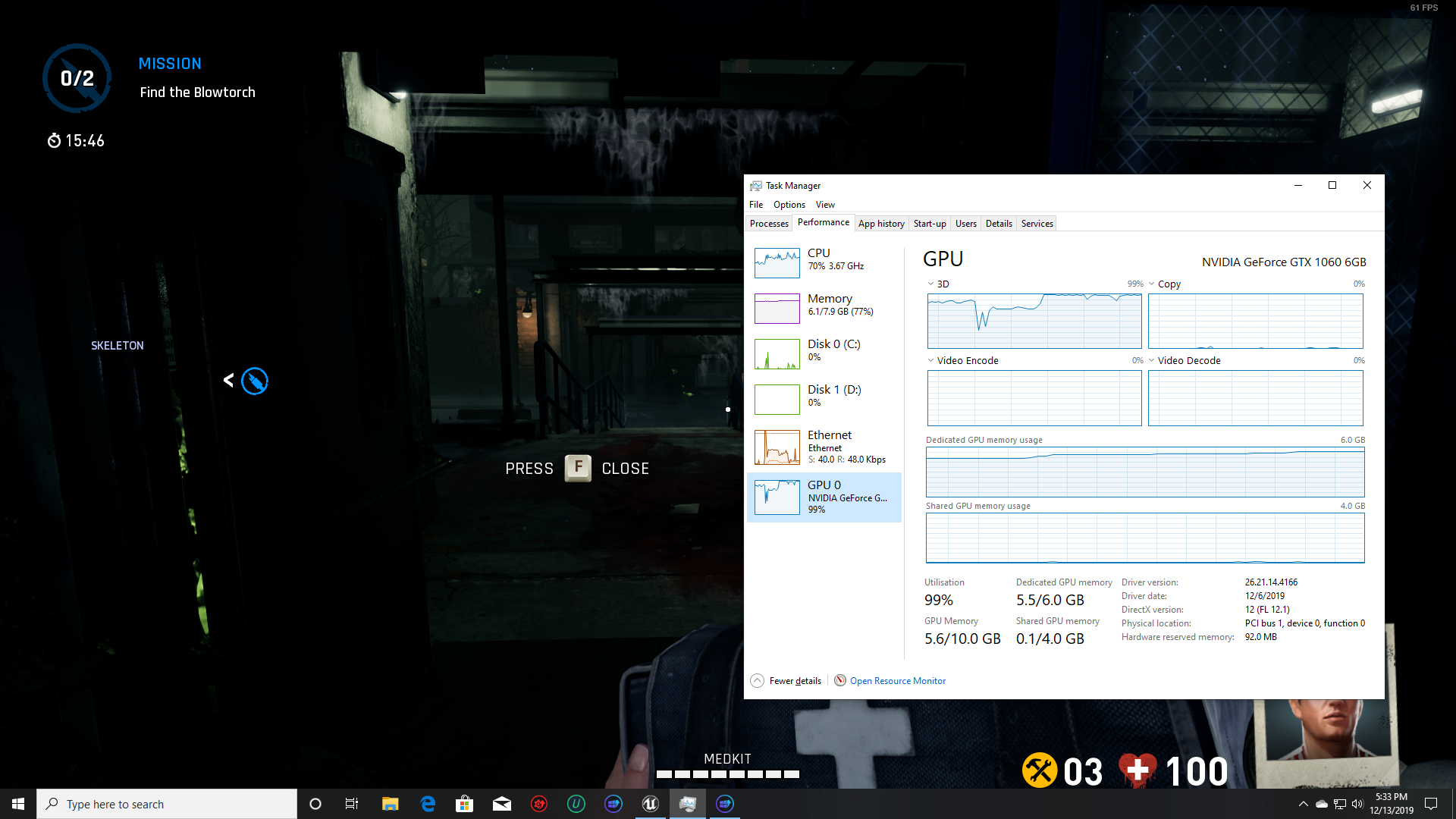Open the 3D engine graph dropdown
Viewport: 1456px width, 819px height.
point(931,284)
